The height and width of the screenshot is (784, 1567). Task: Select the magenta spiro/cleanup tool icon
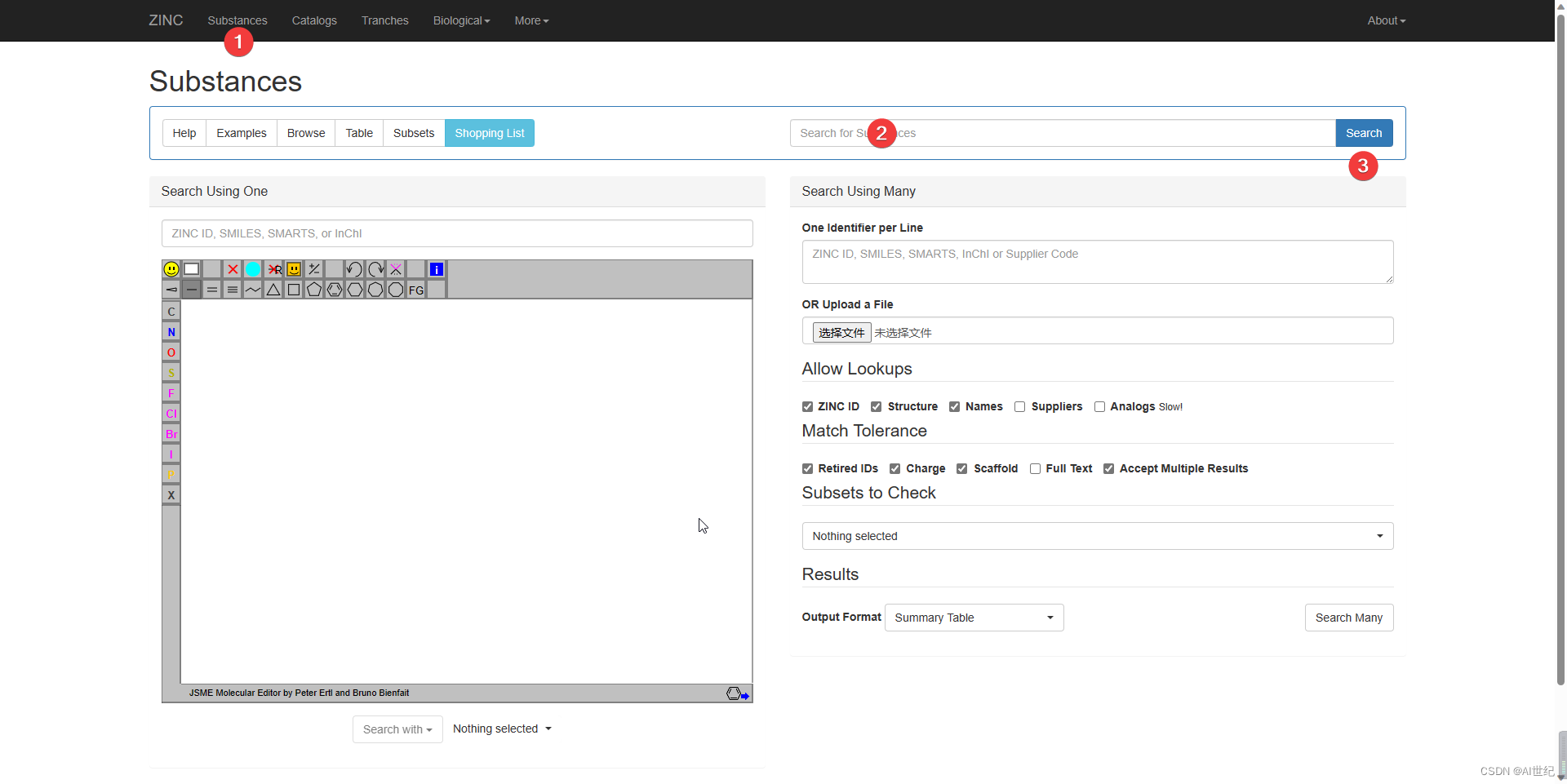396,269
